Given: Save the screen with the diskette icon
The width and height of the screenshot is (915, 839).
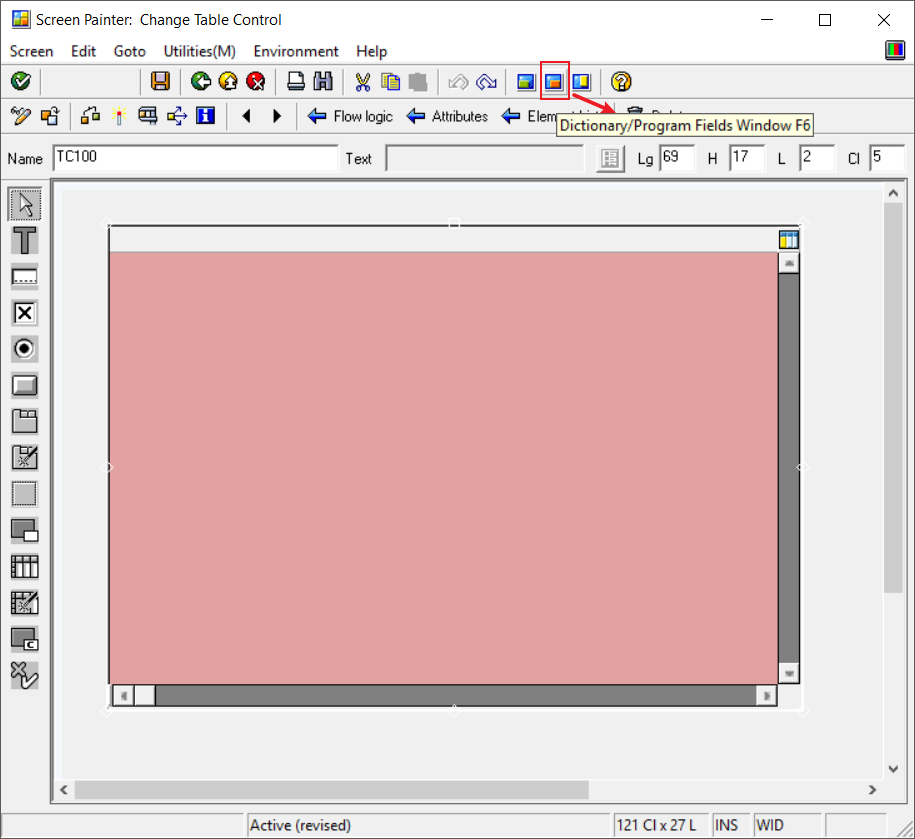Looking at the screenshot, I should pyautogui.click(x=160, y=81).
